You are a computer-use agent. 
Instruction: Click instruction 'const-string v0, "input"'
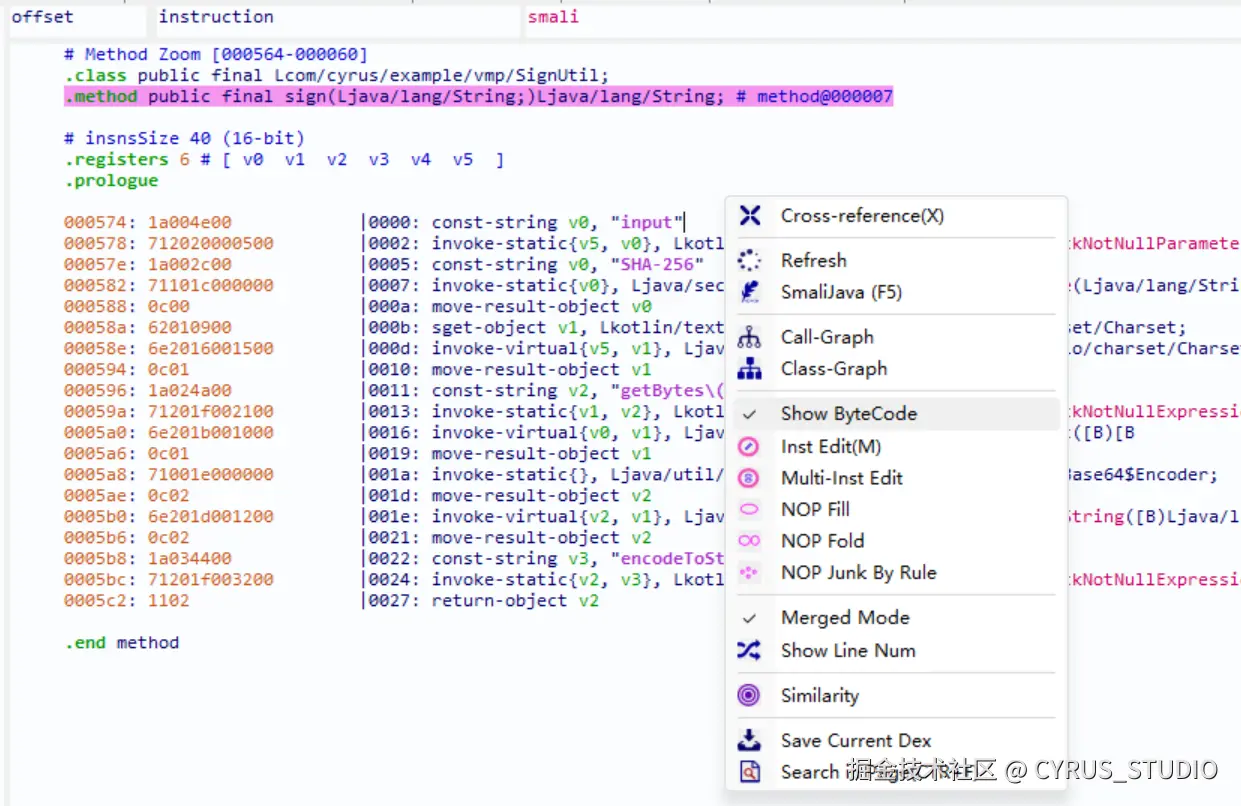tap(557, 222)
